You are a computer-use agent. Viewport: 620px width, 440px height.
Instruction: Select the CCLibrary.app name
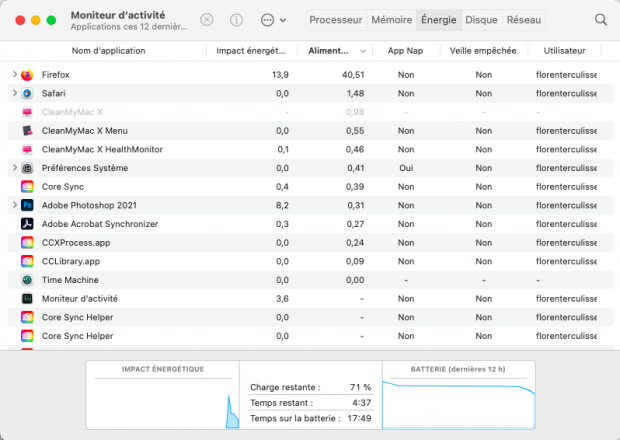pyautogui.click(x=71, y=261)
